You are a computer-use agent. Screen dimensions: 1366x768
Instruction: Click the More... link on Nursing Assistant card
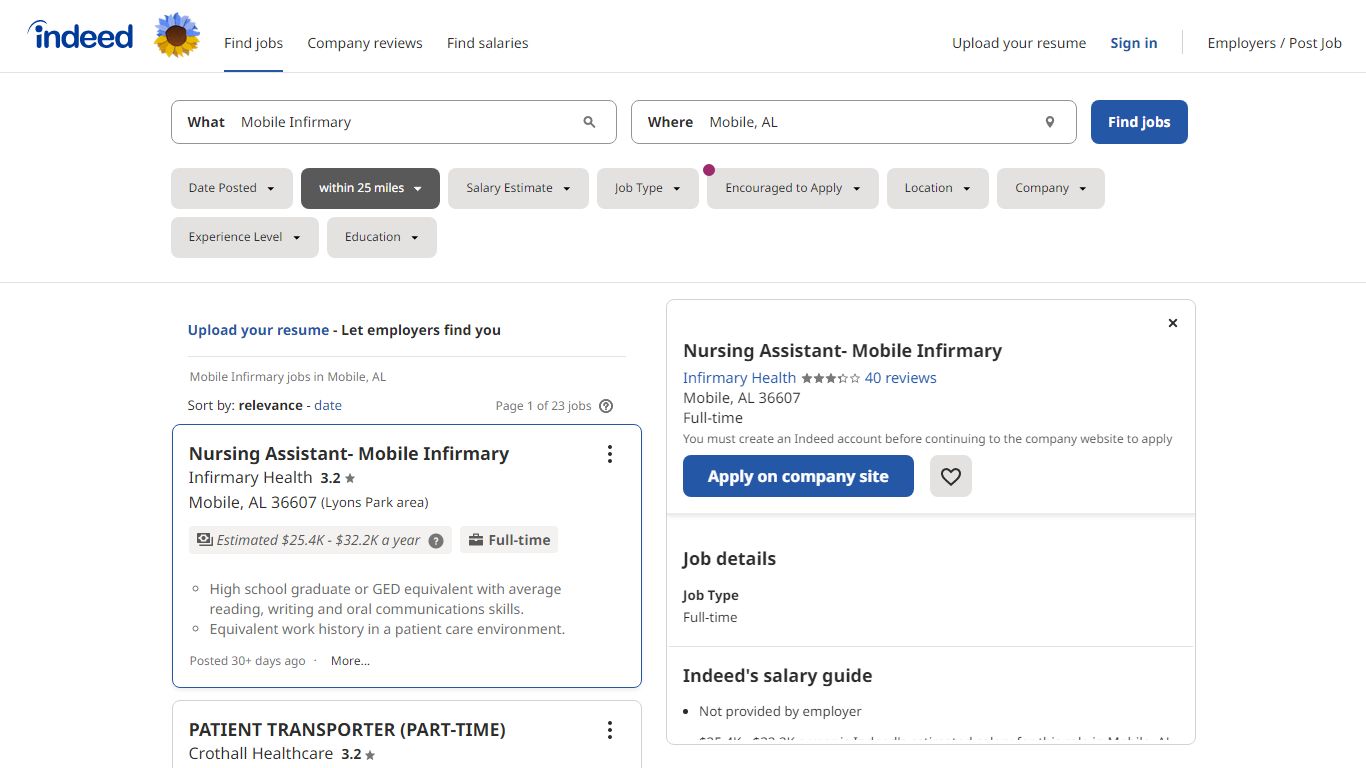350,661
